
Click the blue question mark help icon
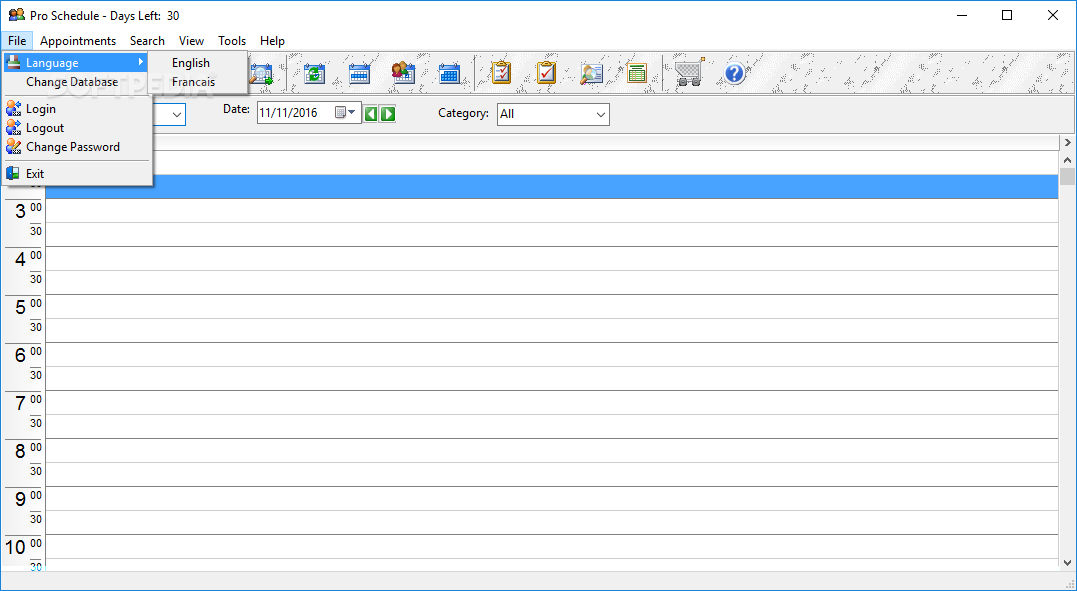[x=734, y=73]
